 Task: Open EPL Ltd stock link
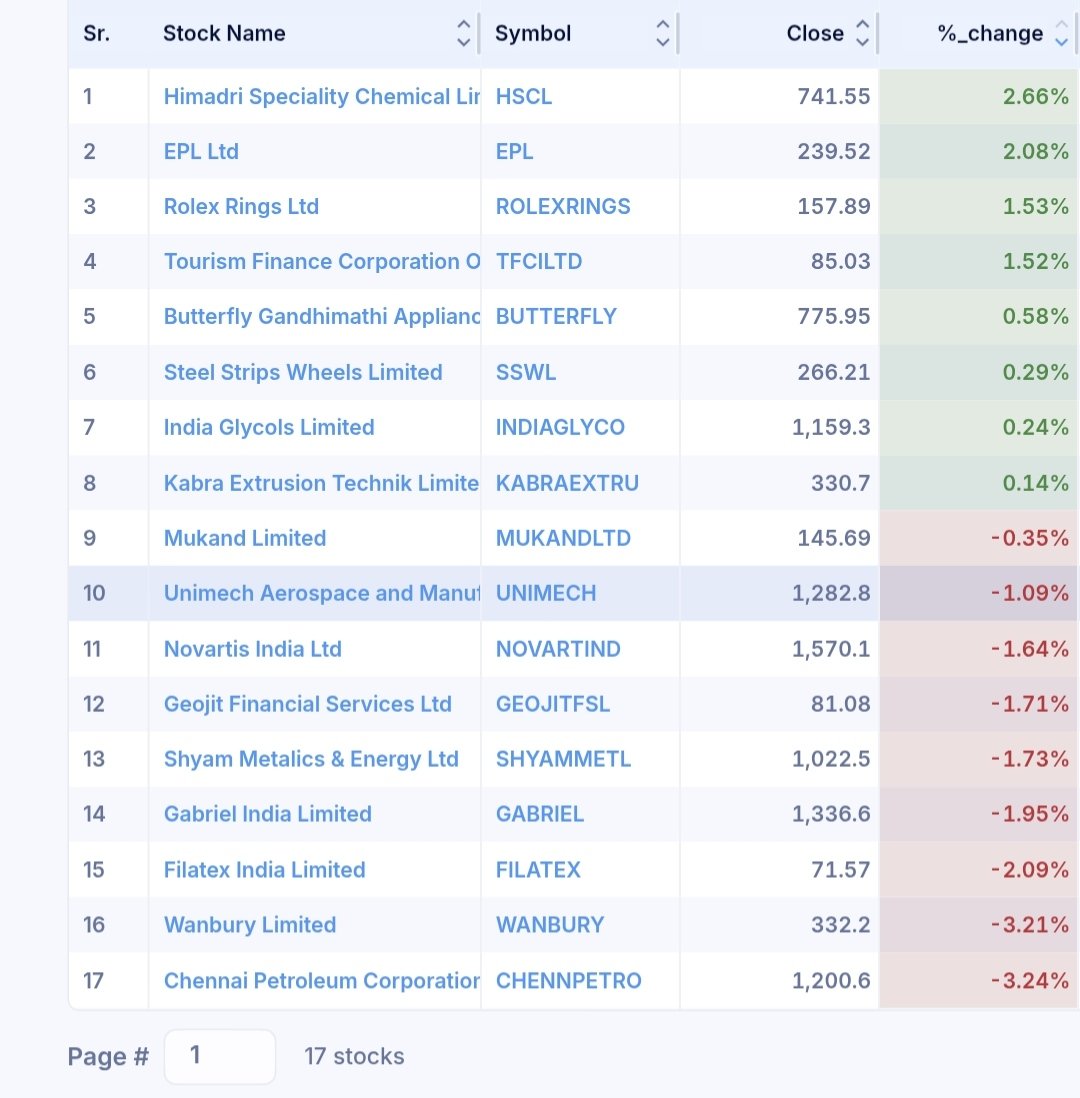201,151
